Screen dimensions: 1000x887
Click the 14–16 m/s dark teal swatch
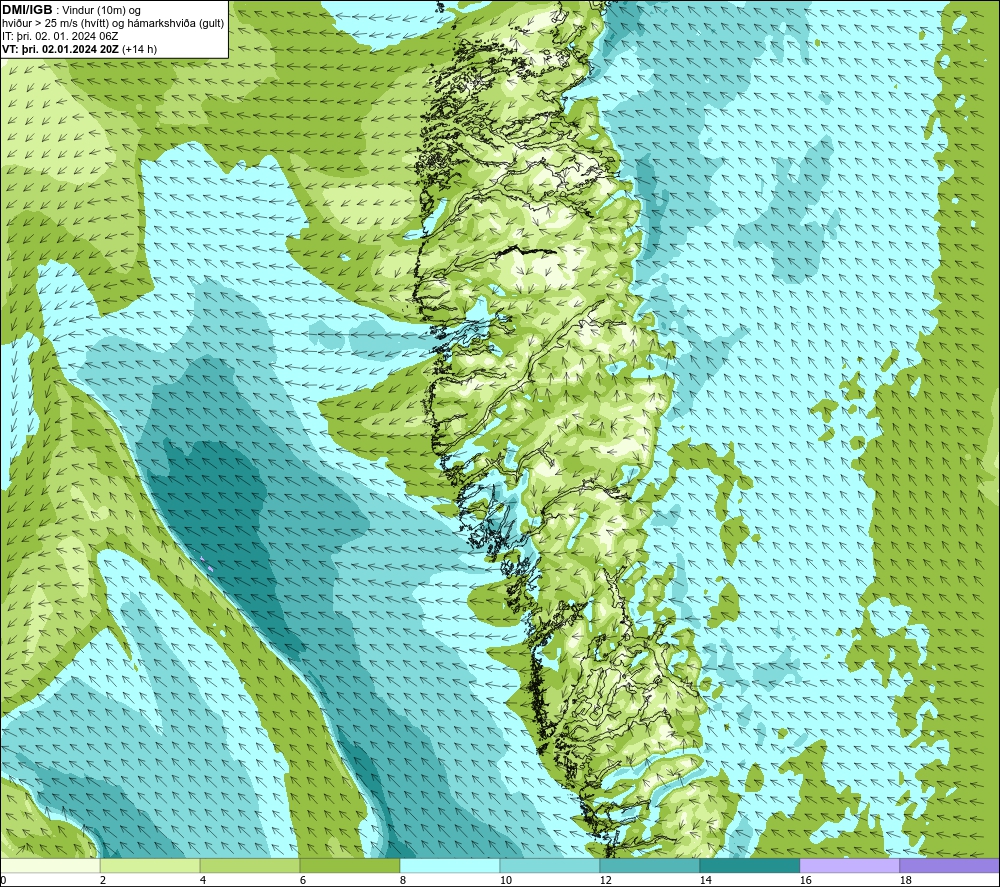click(x=749, y=865)
